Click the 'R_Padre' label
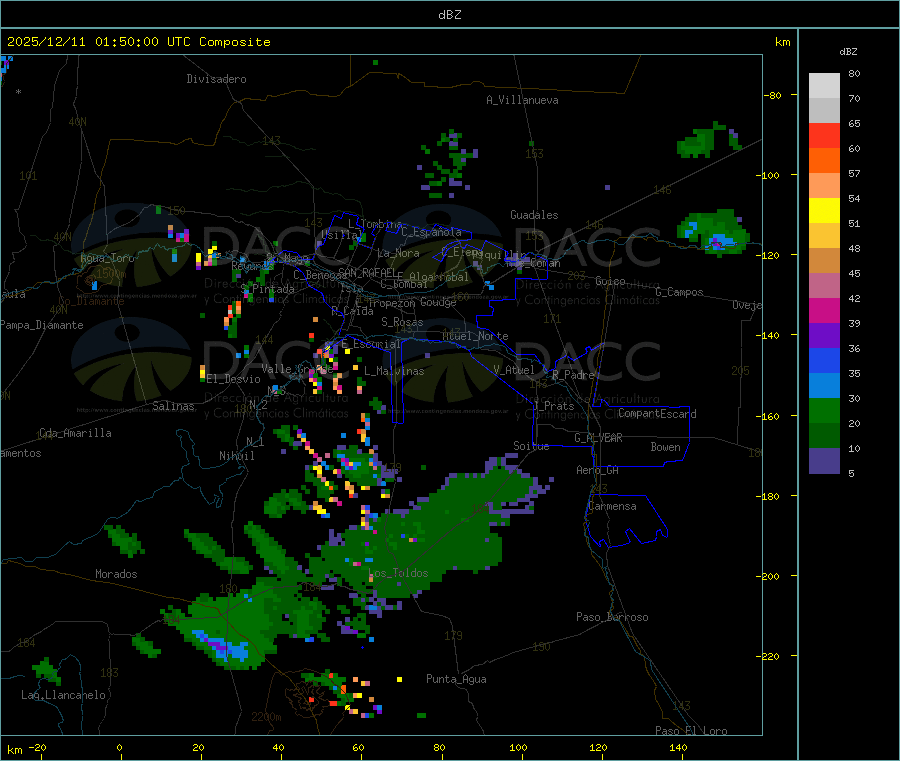The width and height of the screenshot is (900, 761). coord(573,375)
